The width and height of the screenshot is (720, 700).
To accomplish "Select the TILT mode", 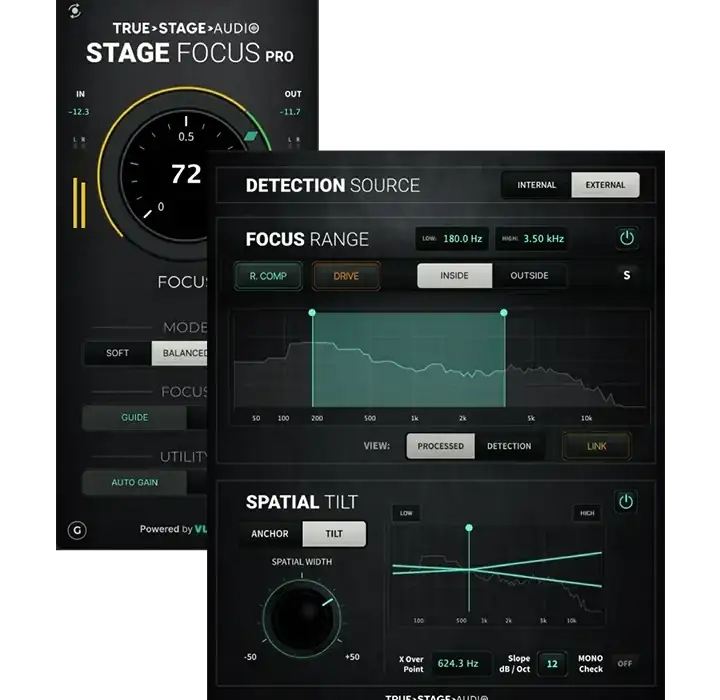I will pos(334,534).
